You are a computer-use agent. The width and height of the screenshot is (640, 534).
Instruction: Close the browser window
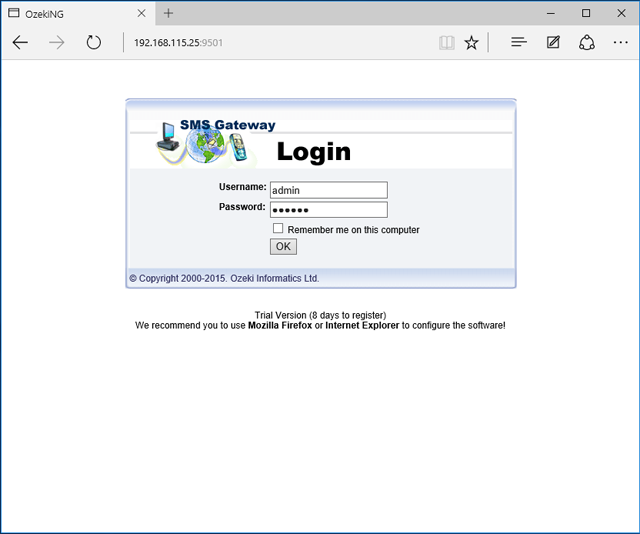[x=621, y=13]
